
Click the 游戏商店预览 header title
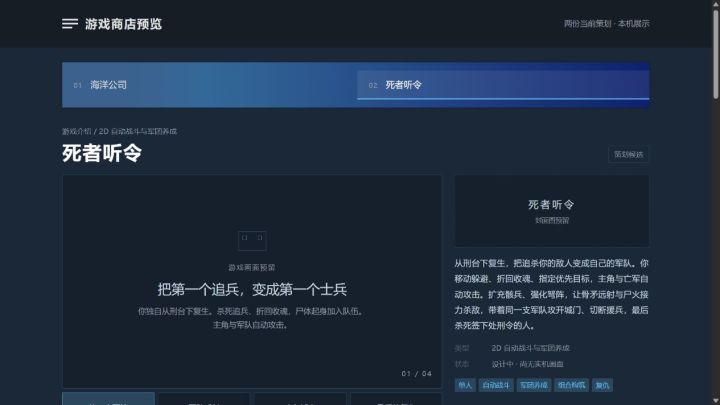pos(123,24)
